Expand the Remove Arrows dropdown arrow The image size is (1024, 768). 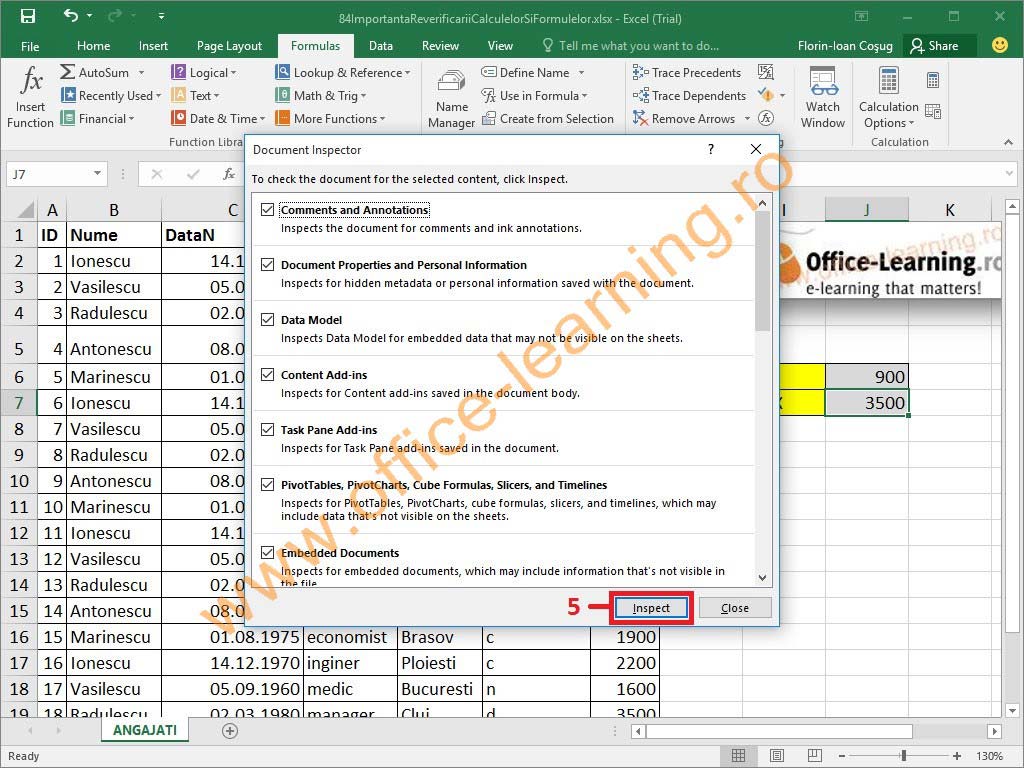747,119
